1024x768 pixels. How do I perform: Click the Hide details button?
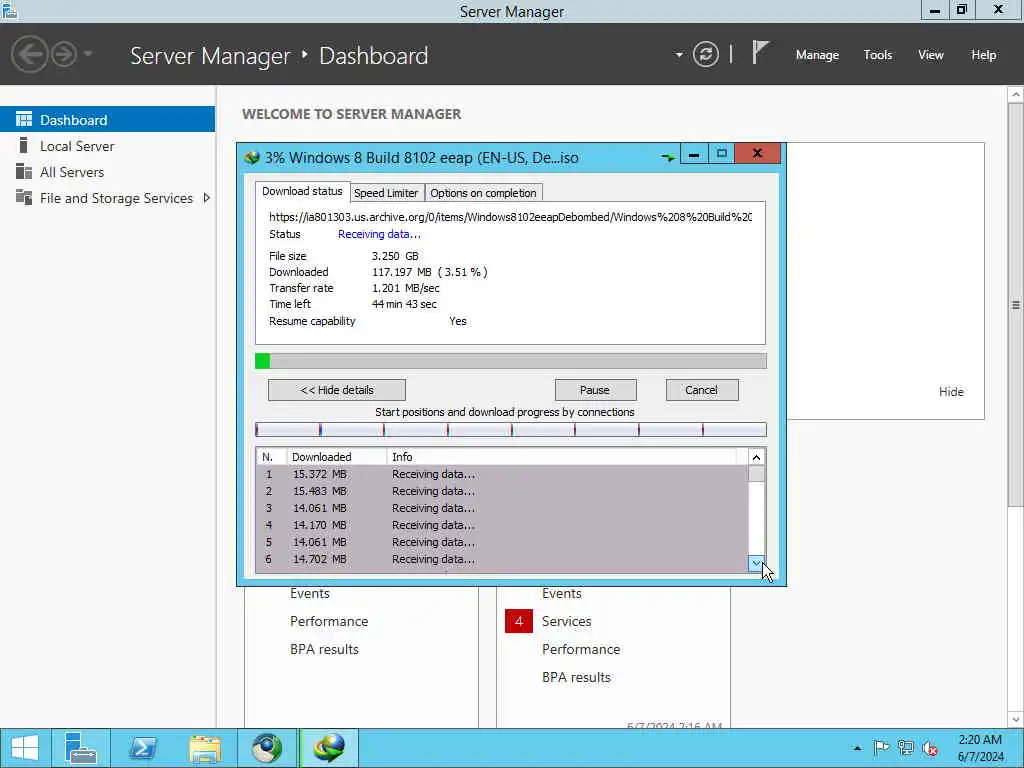[x=337, y=390]
